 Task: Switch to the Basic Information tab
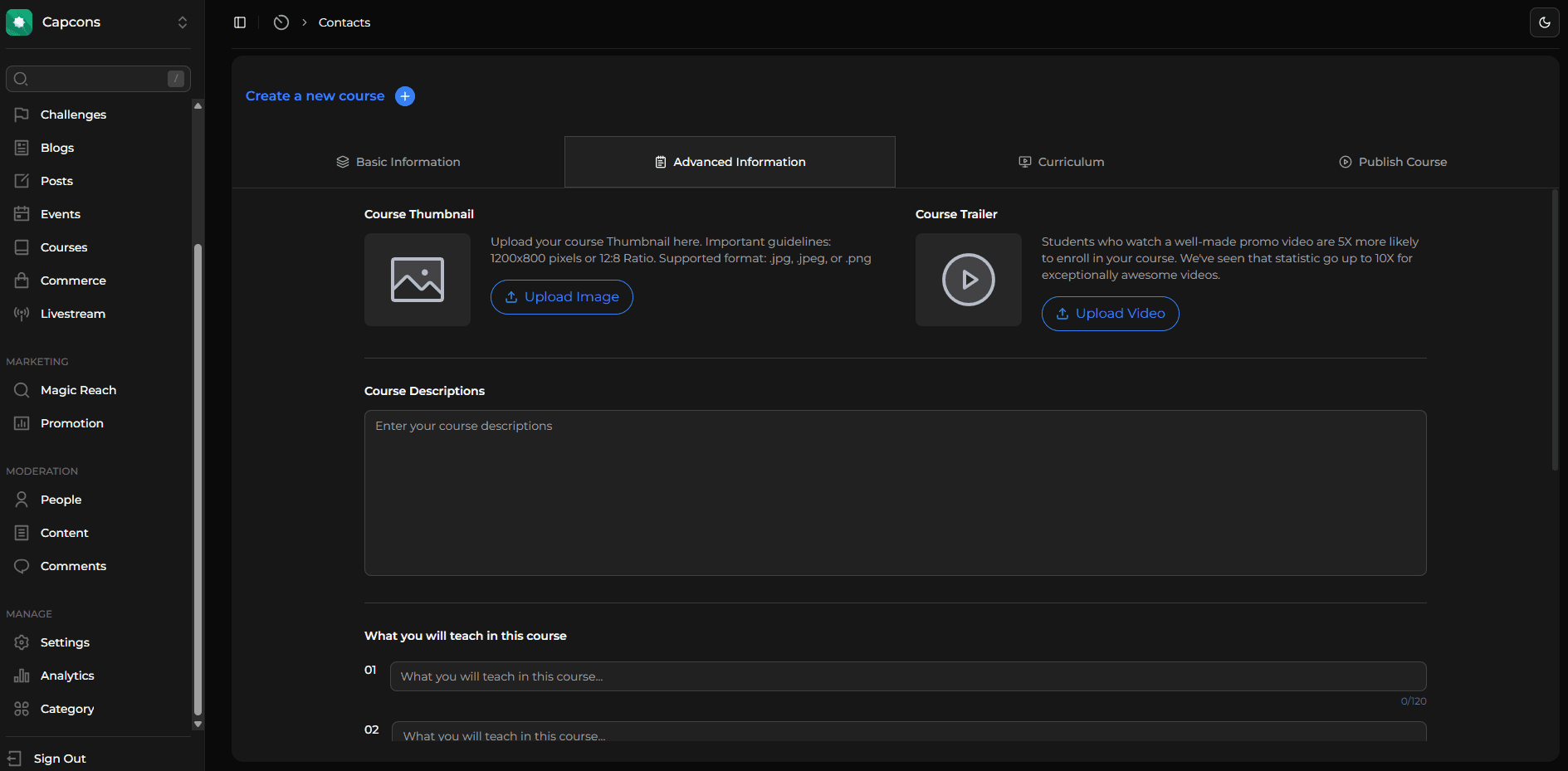point(398,162)
